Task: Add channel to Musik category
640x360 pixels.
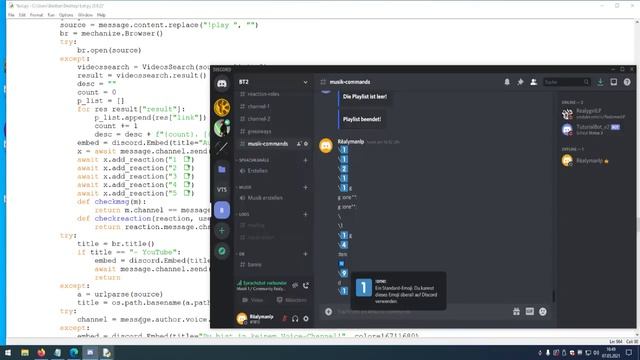Action: click(305, 187)
